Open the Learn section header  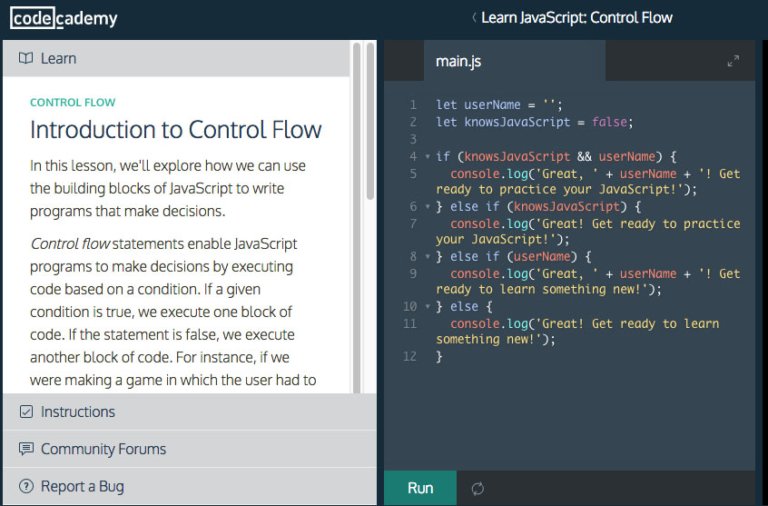[x=176, y=58]
